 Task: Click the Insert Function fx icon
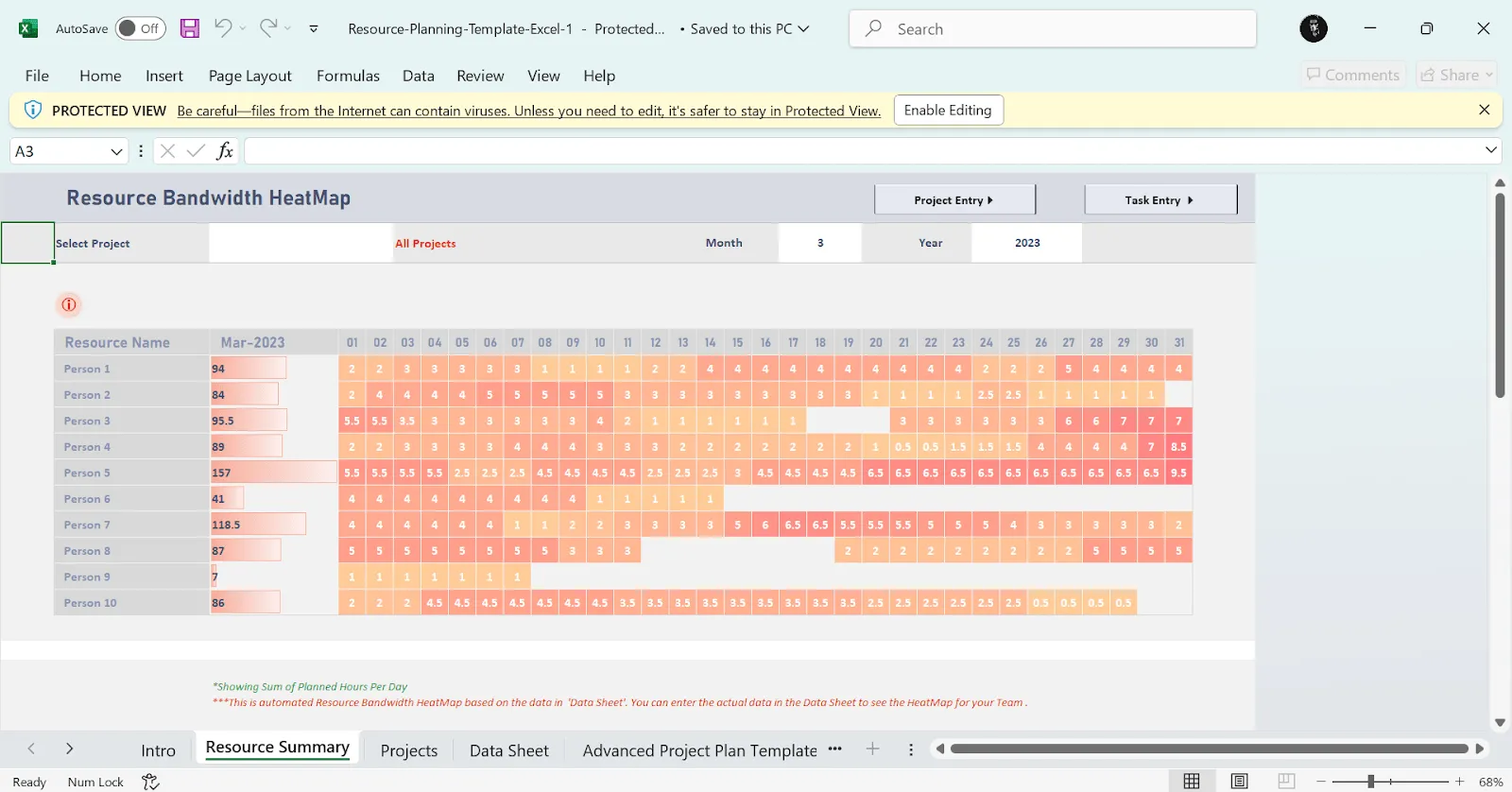(x=225, y=151)
